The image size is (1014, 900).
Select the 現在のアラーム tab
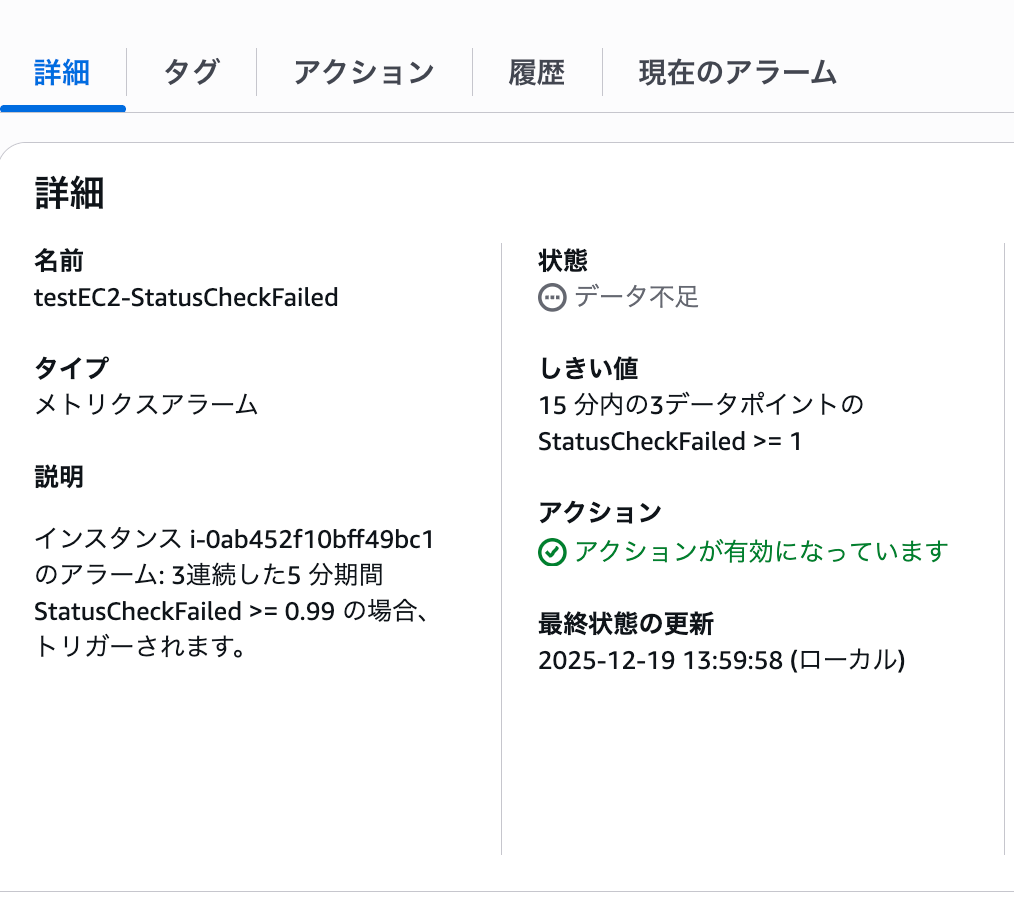[737, 71]
